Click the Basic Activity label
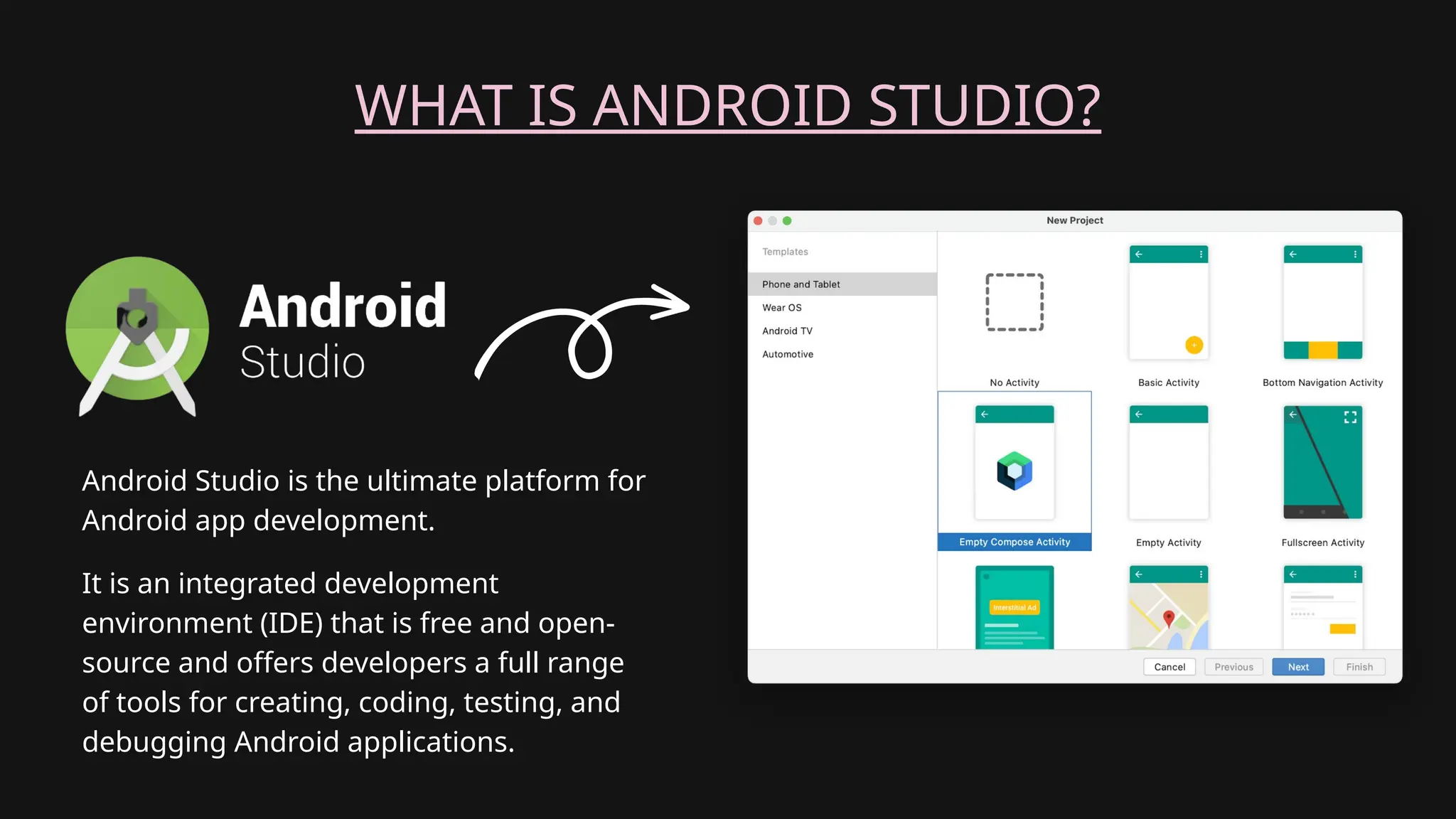The image size is (1456, 819). [x=1169, y=382]
